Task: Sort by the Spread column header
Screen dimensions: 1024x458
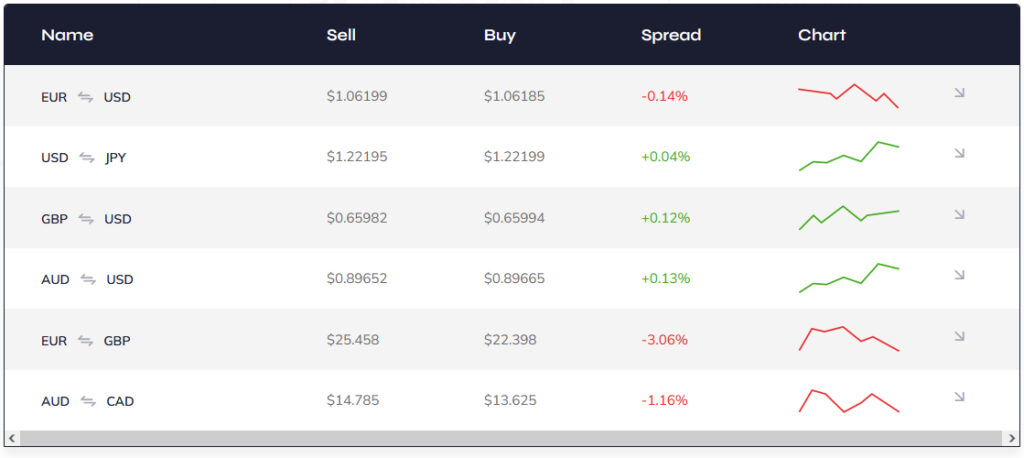Action: click(671, 35)
